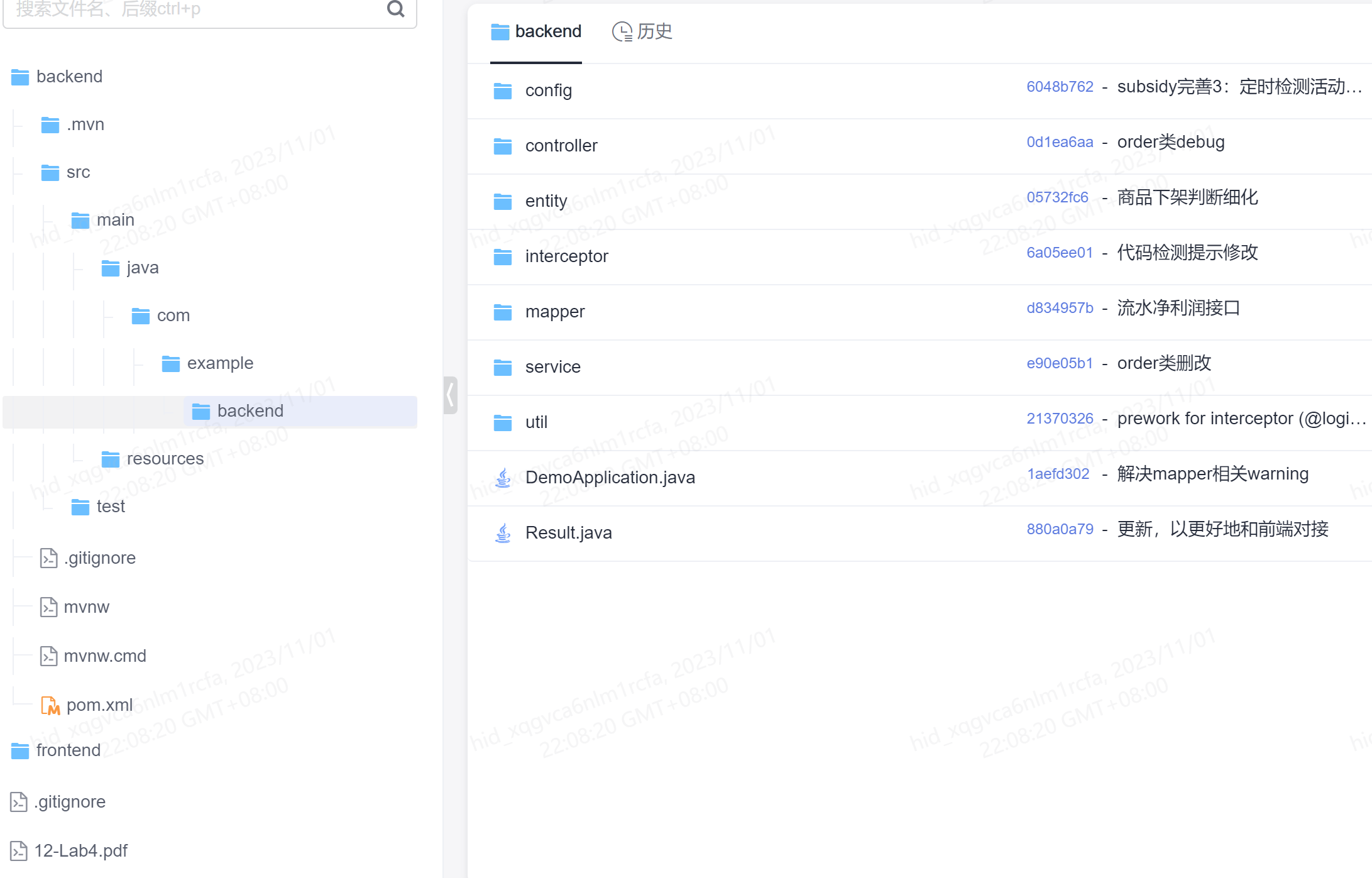Open commit link d834957b

point(1060,308)
